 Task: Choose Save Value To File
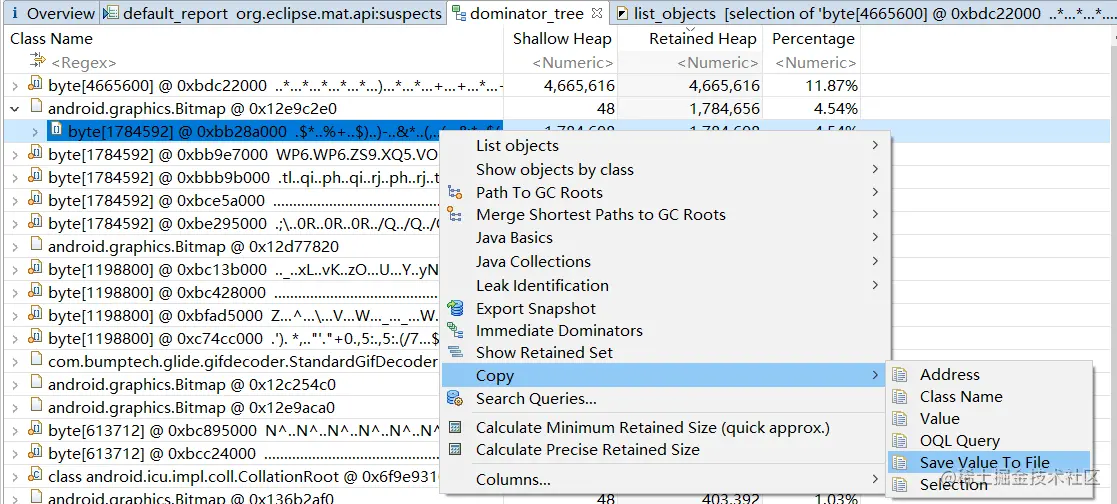pyautogui.click(x=984, y=462)
